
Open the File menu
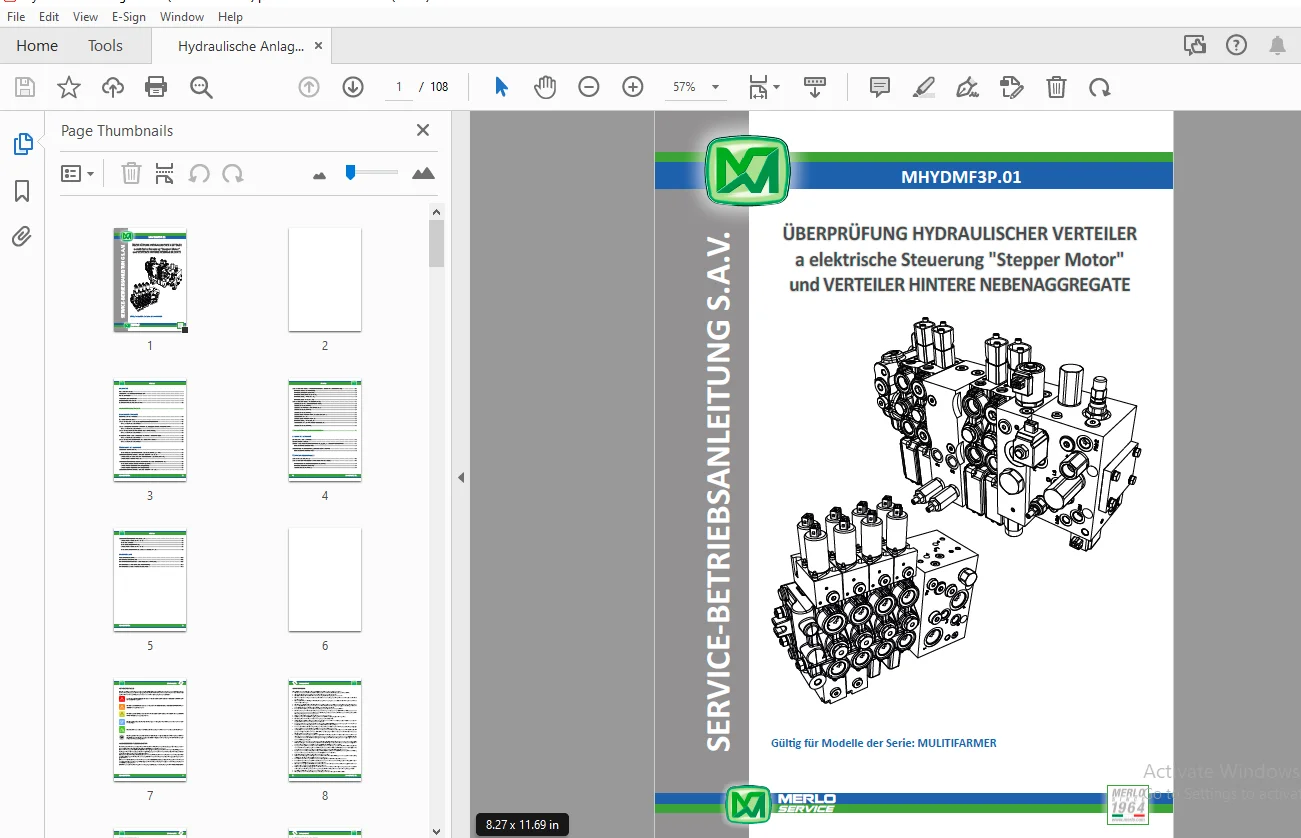(x=16, y=17)
